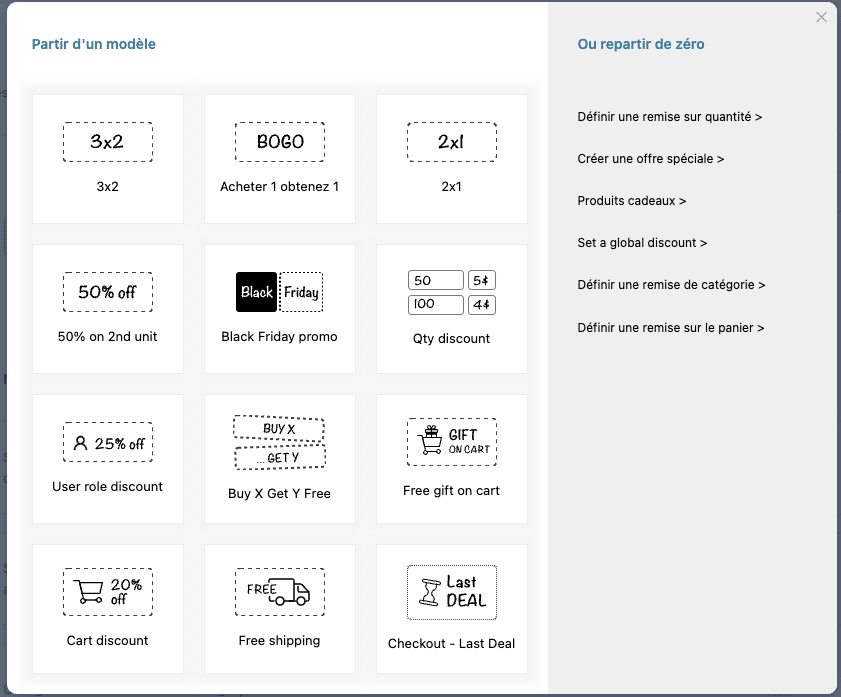
Task: Click the 'Free shipping' caption
Action: [x=279, y=641]
